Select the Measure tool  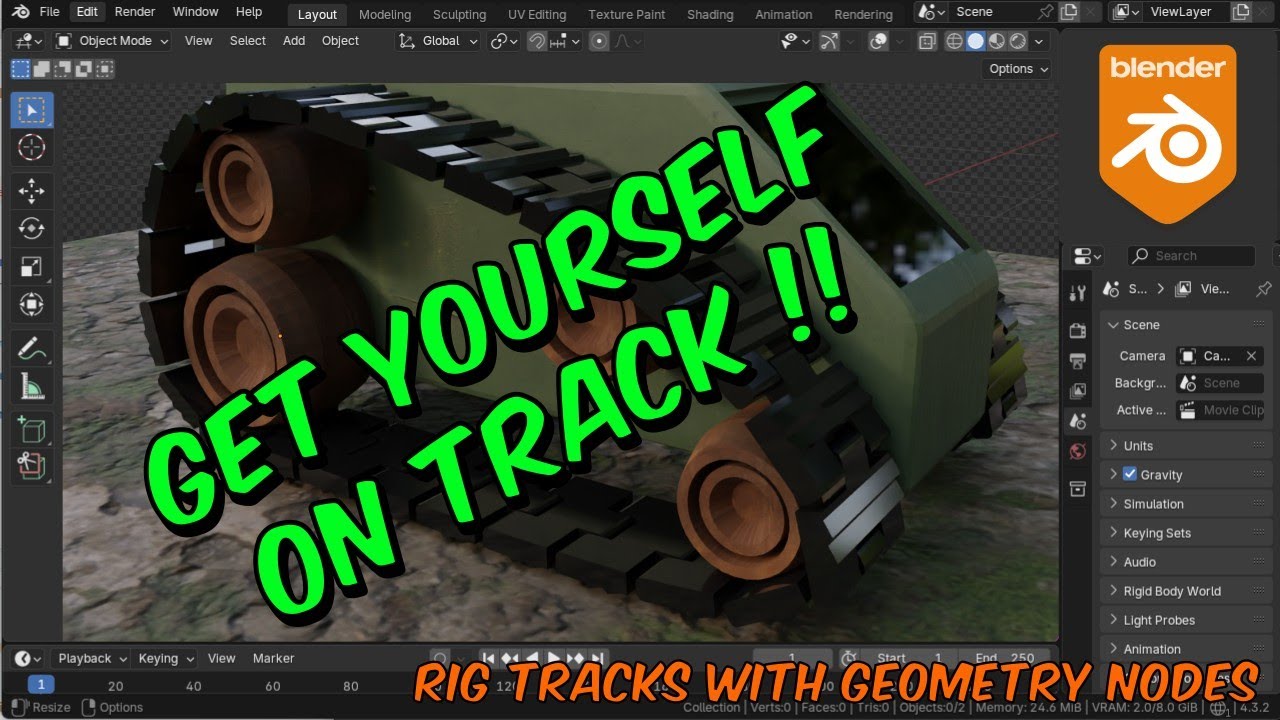tap(32, 386)
